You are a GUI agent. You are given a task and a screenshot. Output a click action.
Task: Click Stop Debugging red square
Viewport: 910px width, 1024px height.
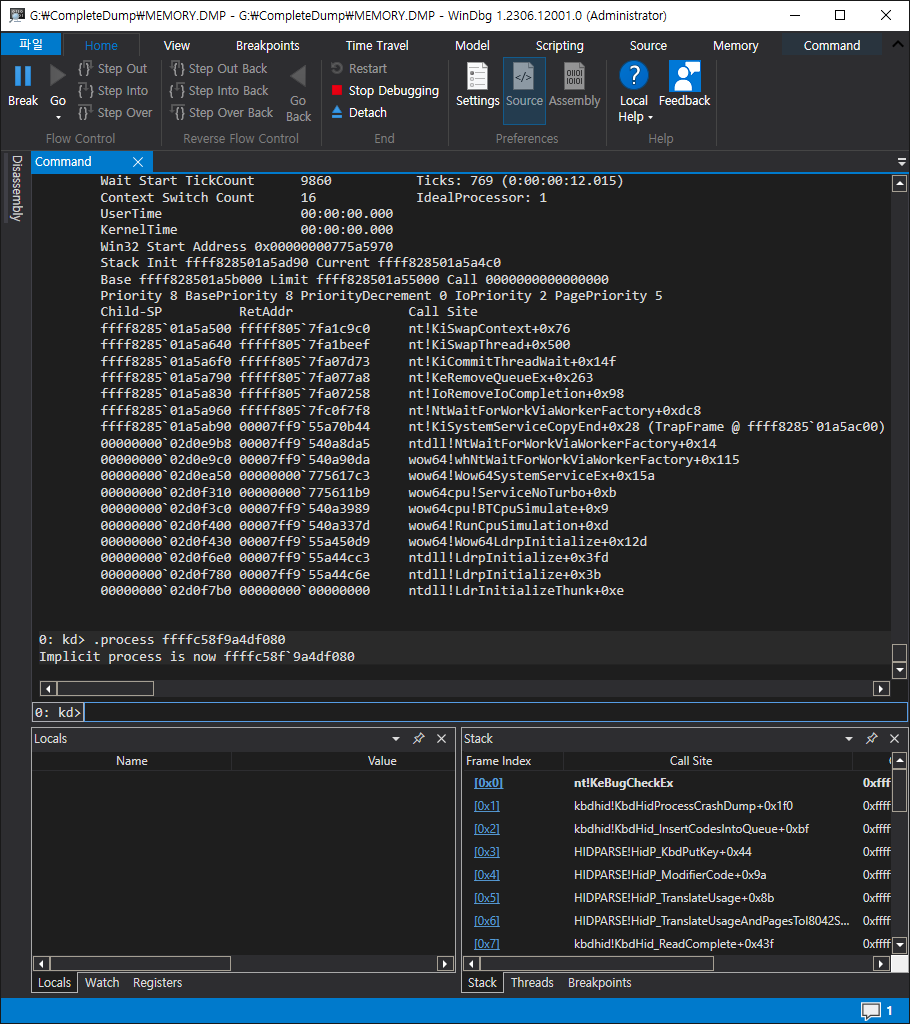point(337,90)
